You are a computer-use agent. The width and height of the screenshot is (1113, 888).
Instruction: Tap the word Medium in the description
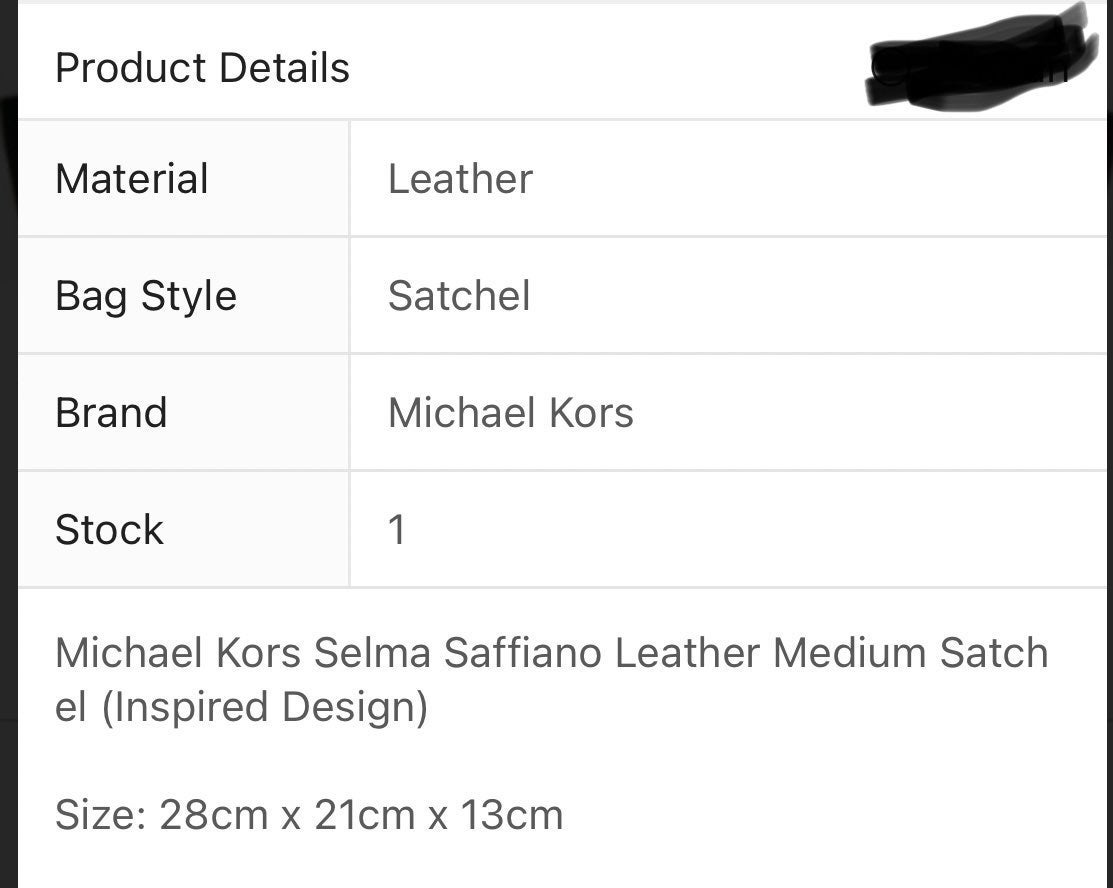[850, 652]
